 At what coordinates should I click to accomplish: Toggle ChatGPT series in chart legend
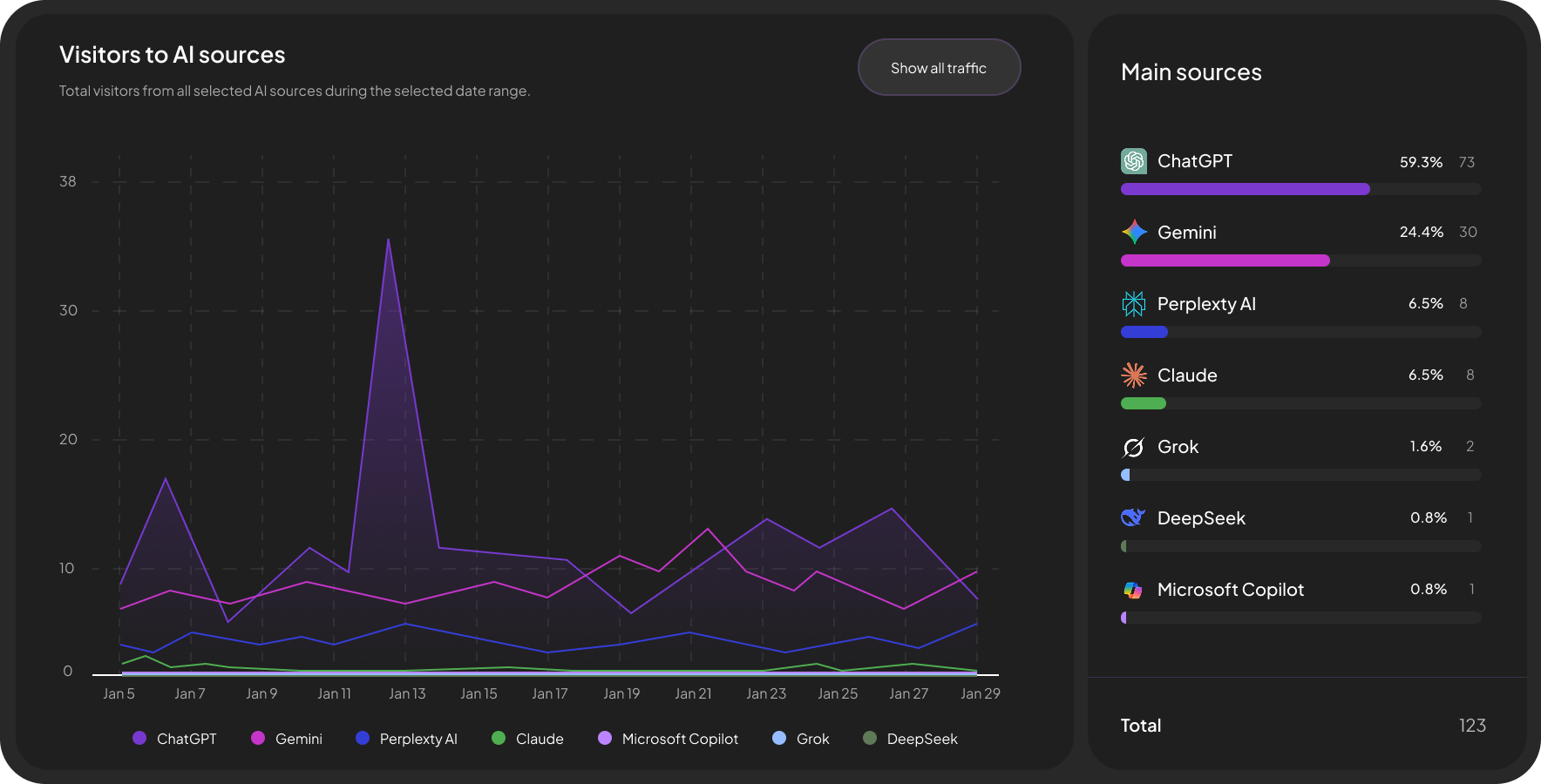tap(175, 739)
